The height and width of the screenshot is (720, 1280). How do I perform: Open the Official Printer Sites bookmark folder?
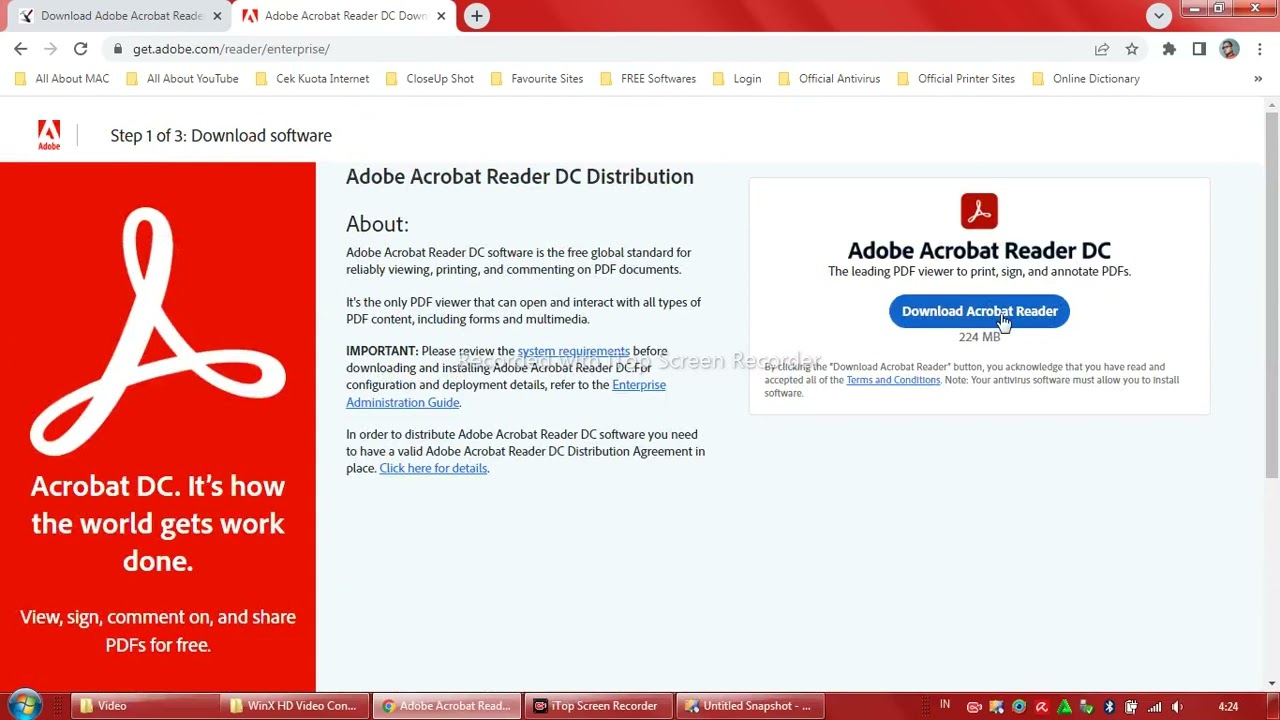coord(956,79)
